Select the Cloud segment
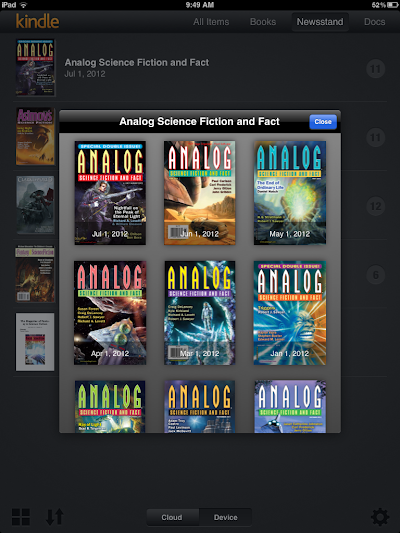 (173, 517)
